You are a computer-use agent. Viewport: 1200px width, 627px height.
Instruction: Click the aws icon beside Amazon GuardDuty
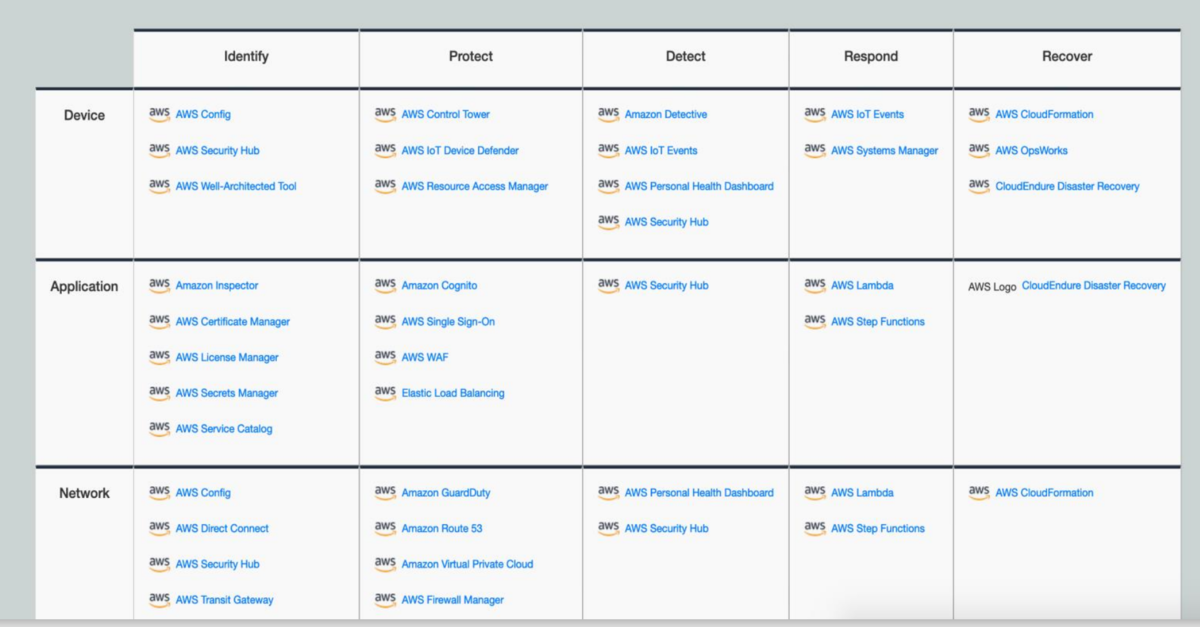point(385,492)
